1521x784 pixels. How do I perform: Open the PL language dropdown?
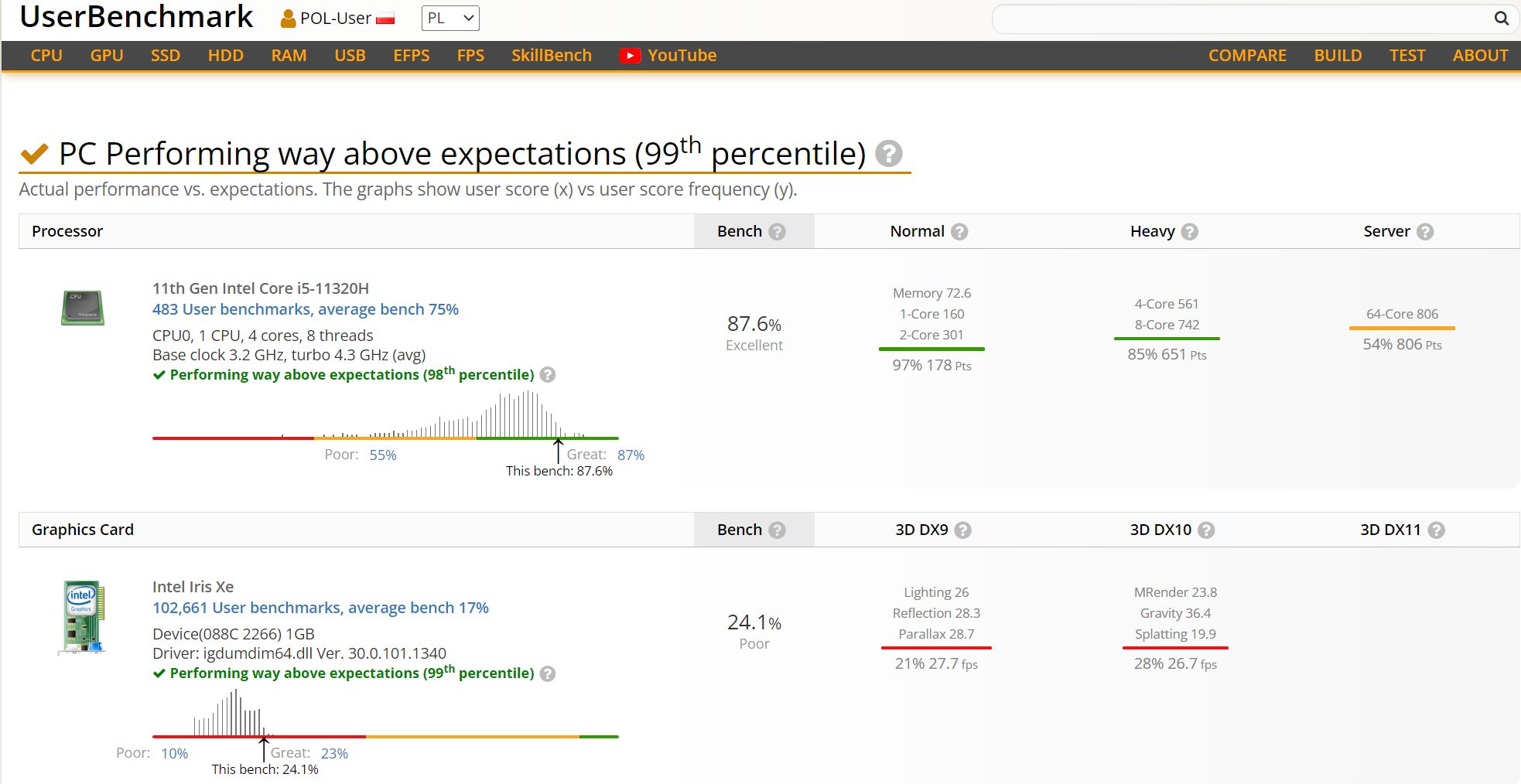coord(450,19)
